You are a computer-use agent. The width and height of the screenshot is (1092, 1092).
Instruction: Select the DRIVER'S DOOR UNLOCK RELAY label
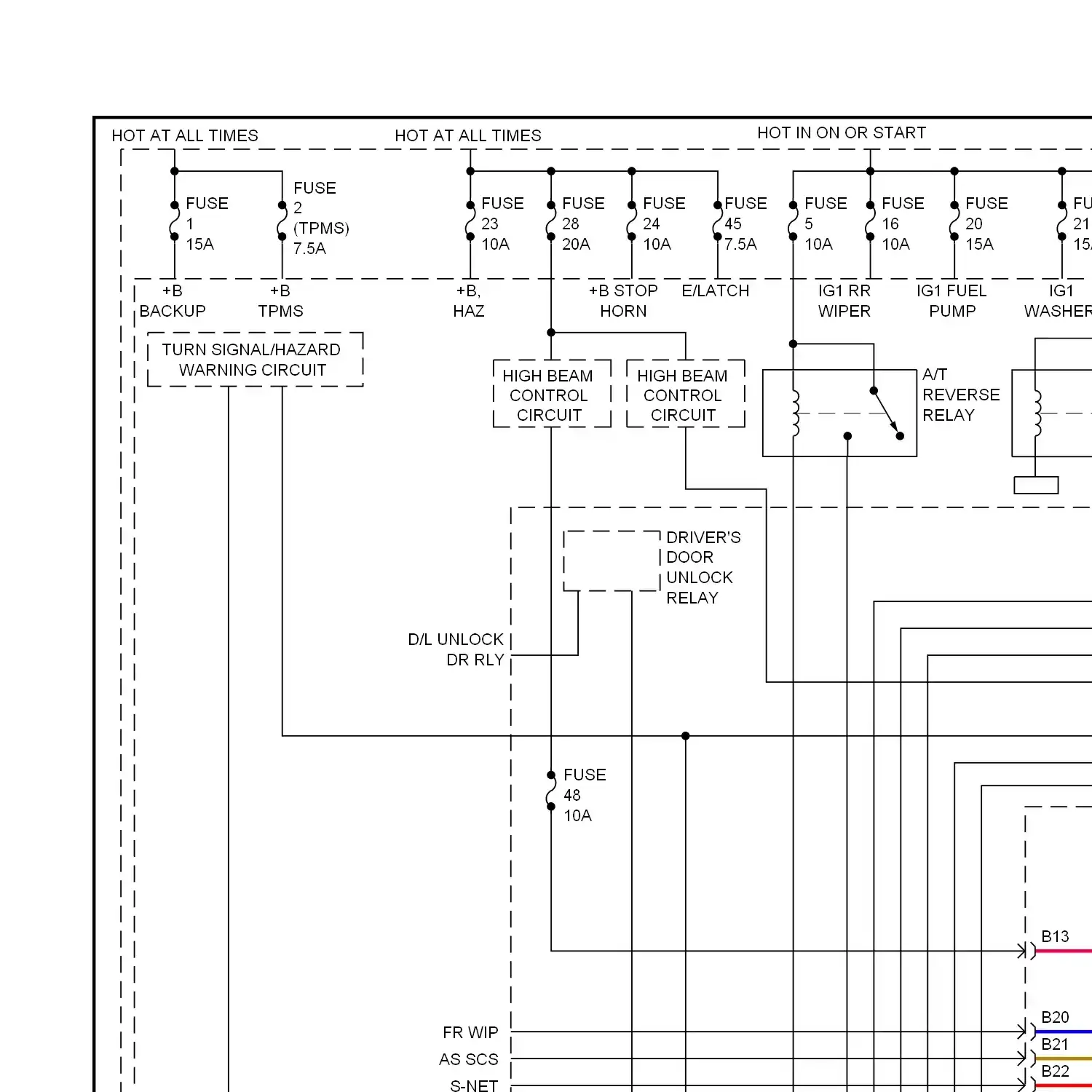click(703, 567)
